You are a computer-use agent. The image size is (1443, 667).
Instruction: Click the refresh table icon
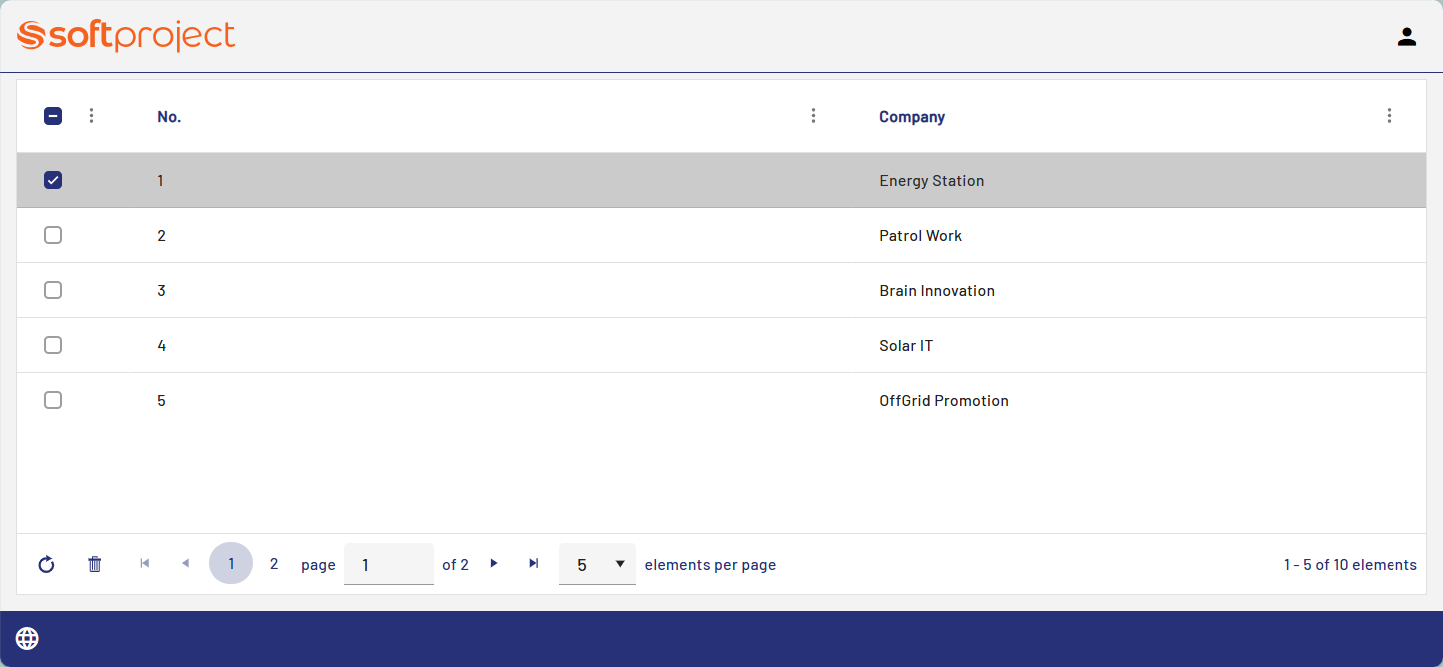pos(46,565)
